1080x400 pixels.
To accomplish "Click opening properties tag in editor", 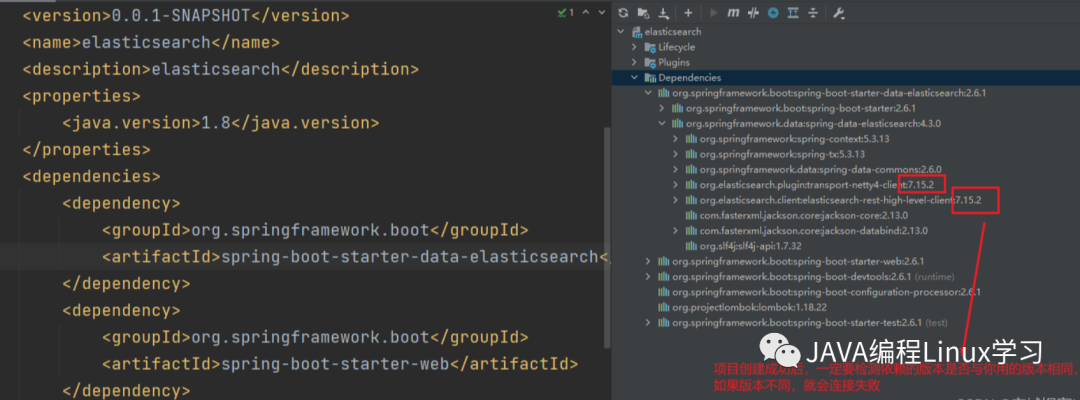I will (82, 96).
